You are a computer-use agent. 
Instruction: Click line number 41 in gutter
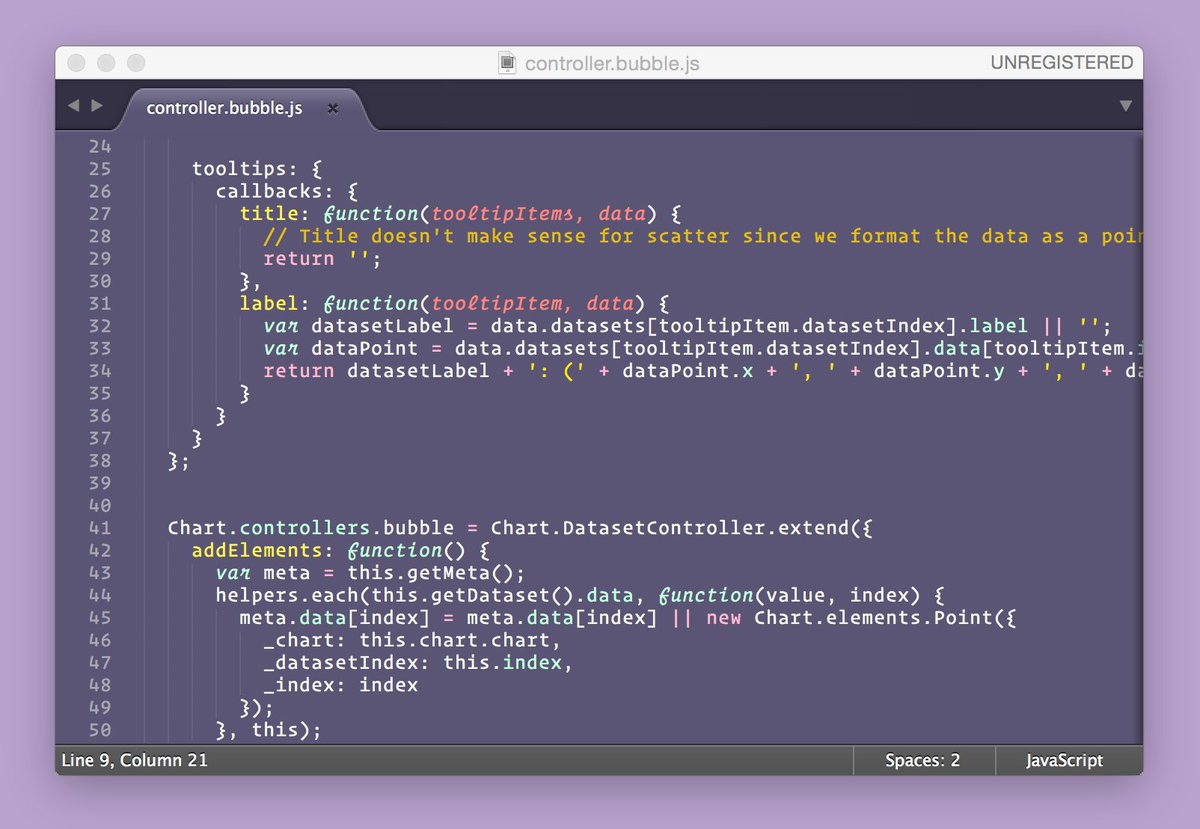(100, 528)
